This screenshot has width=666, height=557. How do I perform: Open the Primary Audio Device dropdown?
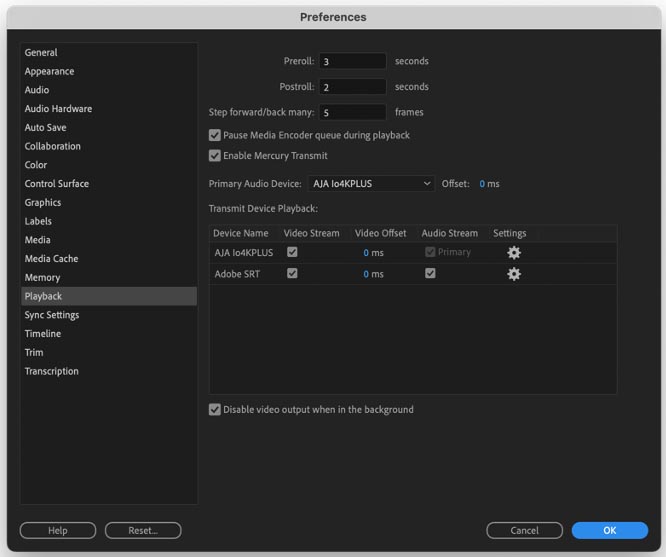tap(371, 184)
